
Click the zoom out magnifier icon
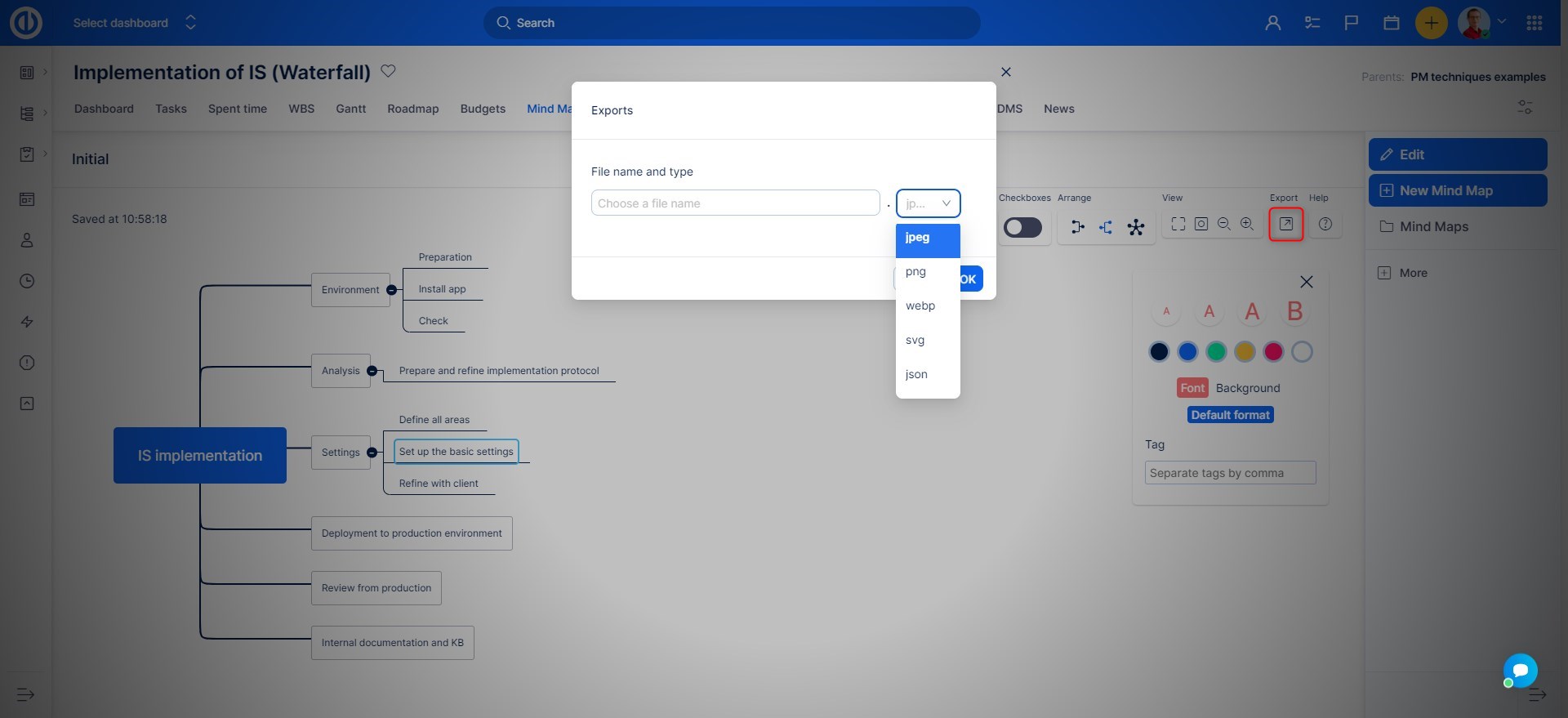click(1223, 224)
